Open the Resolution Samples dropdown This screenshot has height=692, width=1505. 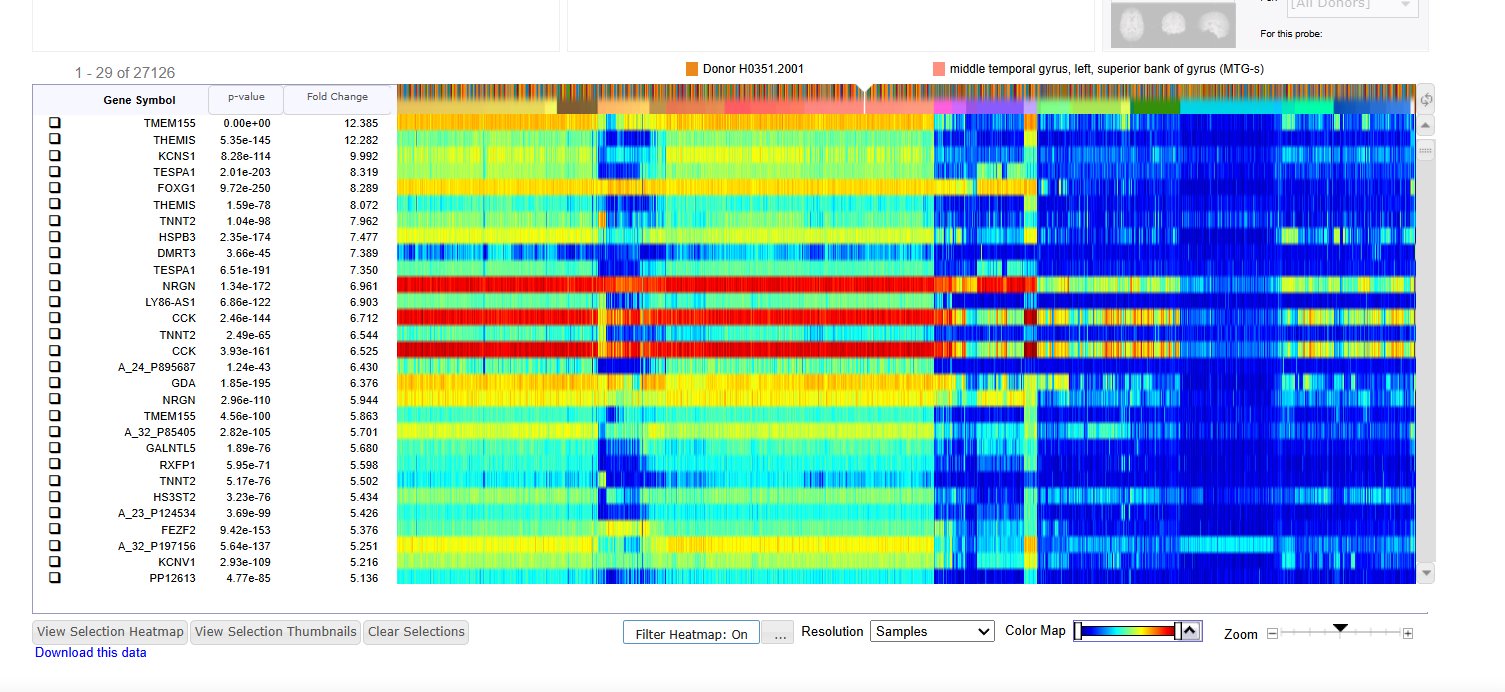coord(932,632)
